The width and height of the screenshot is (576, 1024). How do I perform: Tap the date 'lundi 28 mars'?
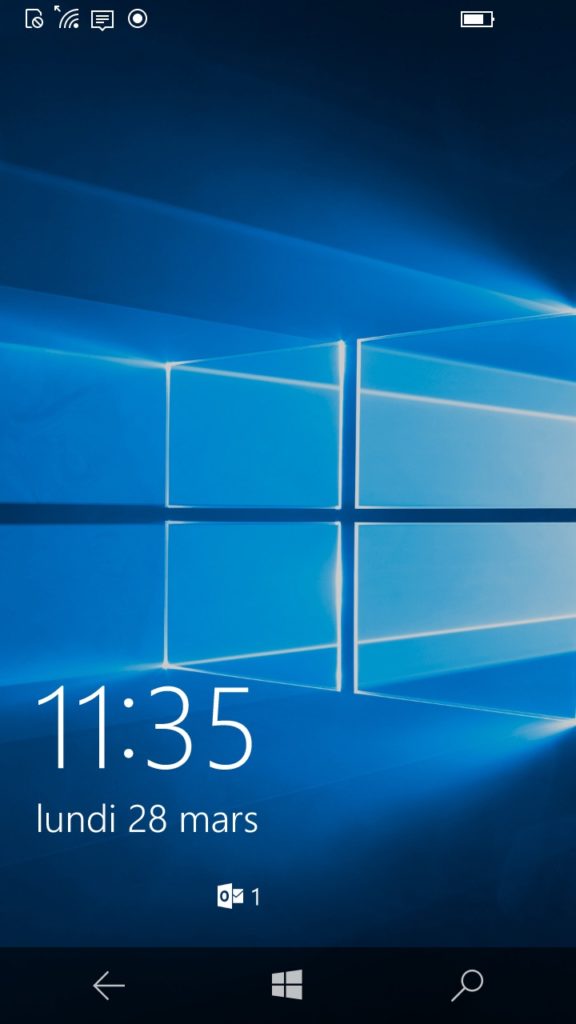(x=147, y=819)
